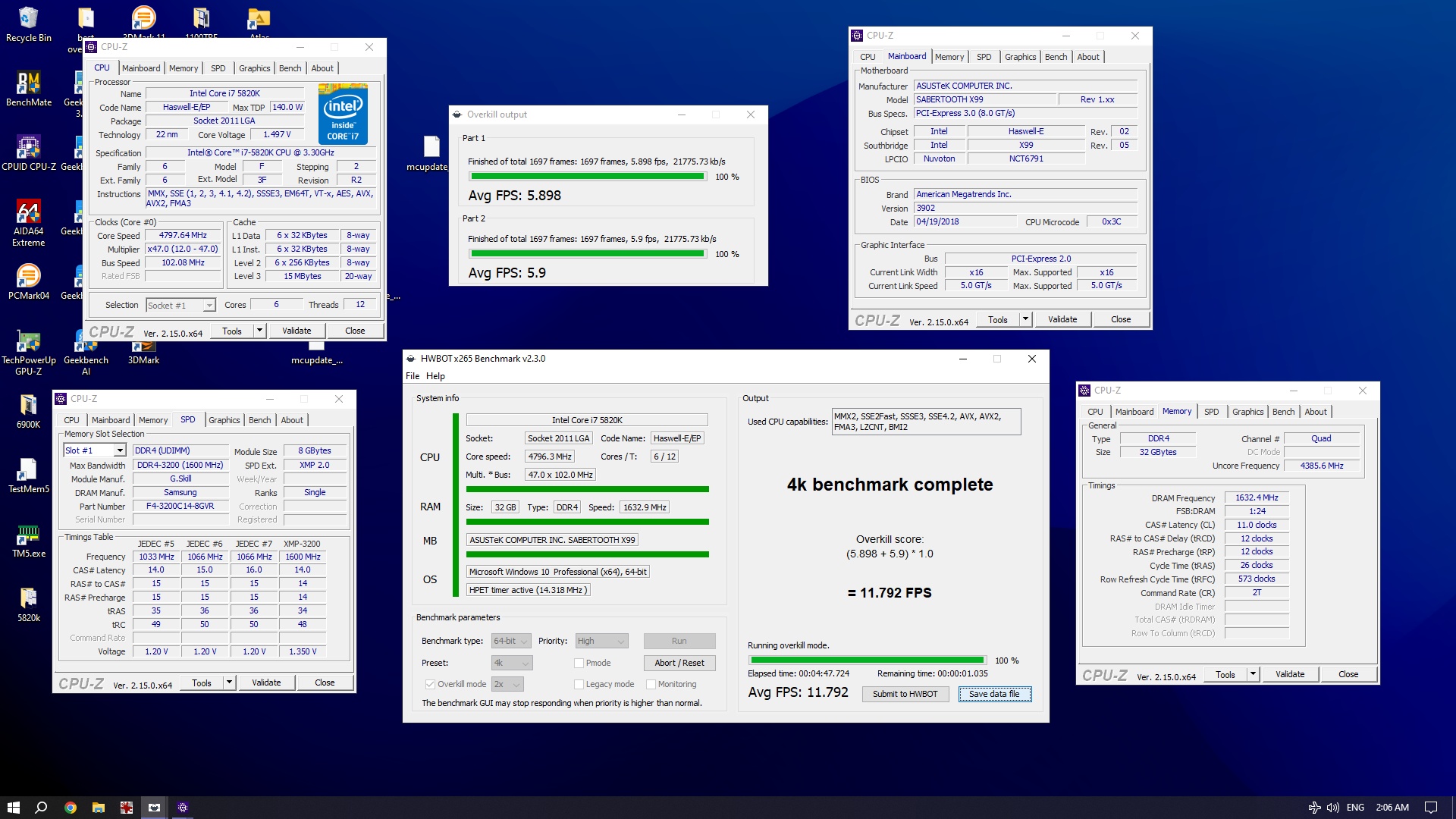Toggle the Overkill mode checkbox
This screenshot has height=819, width=1456.
[430, 684]
